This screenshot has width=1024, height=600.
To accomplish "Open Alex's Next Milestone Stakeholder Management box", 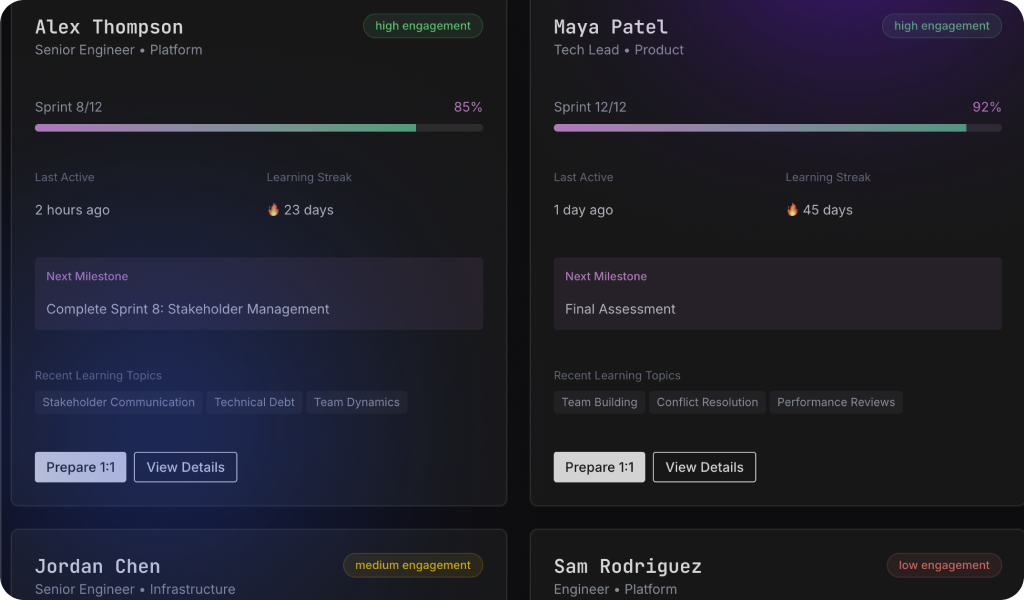I will point(259,294).
